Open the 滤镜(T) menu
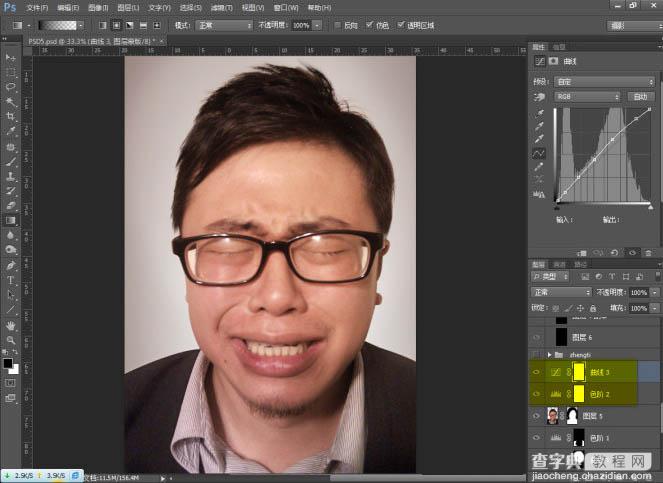The width and height of the screenshot is (663, 483). click(x=222, y=8)
